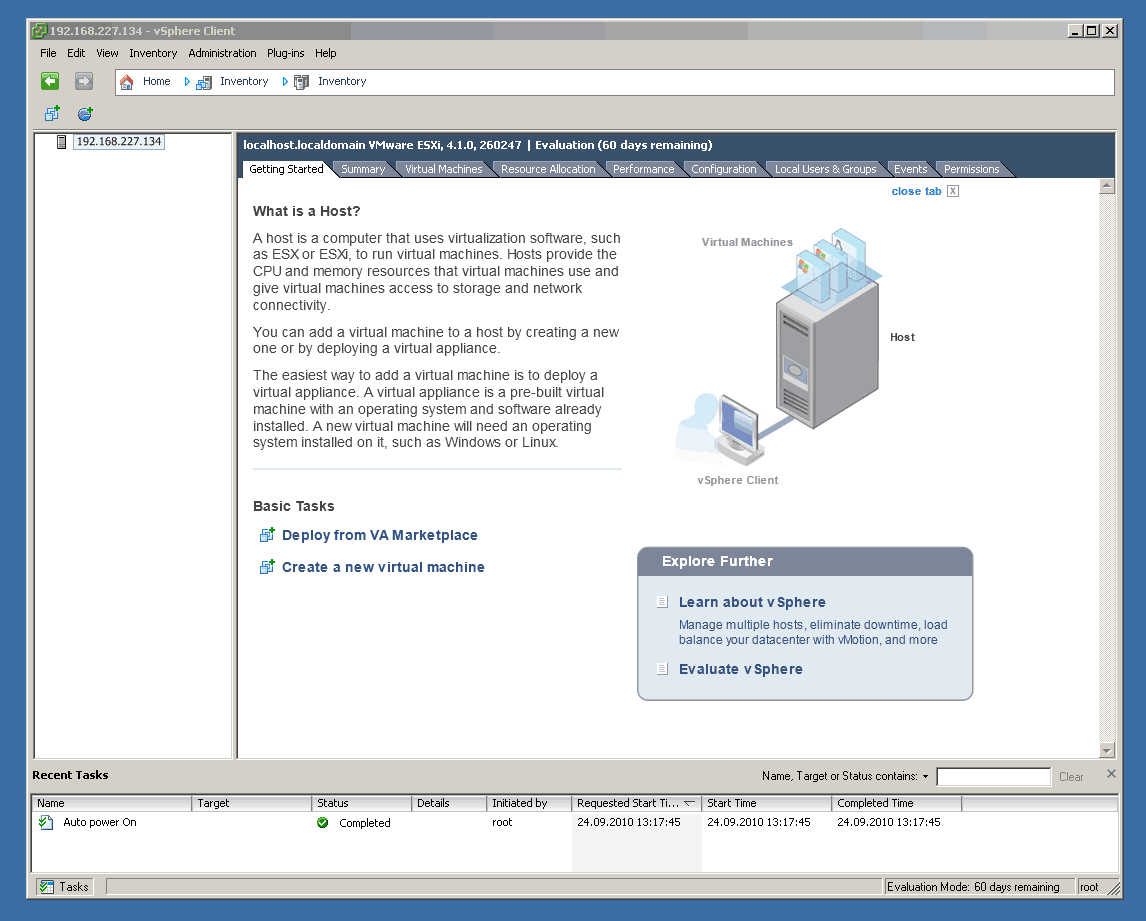Select the Getting Started tab

(286, 170)
